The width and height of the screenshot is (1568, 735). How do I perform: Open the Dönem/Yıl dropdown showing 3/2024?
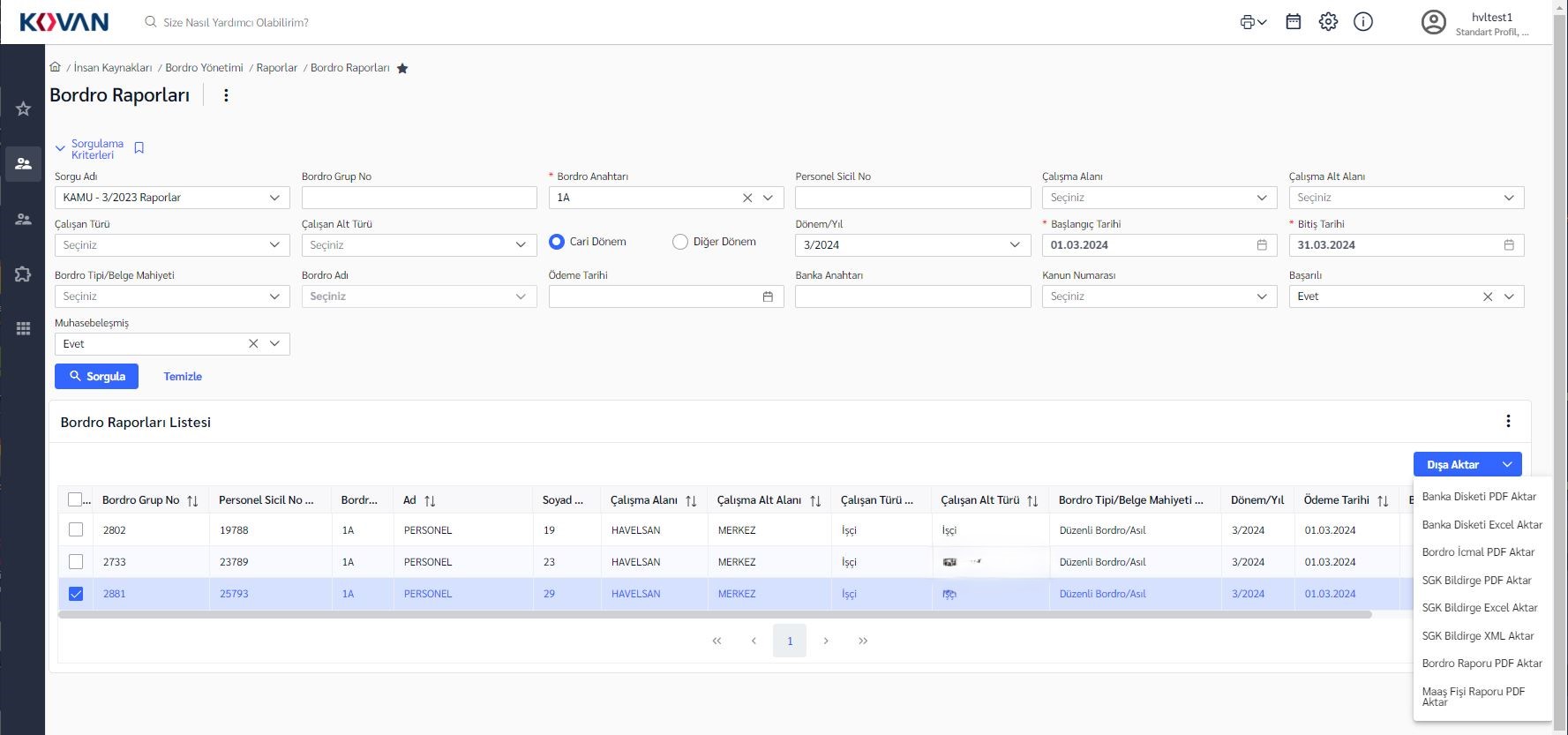[x=1014, y=245]
